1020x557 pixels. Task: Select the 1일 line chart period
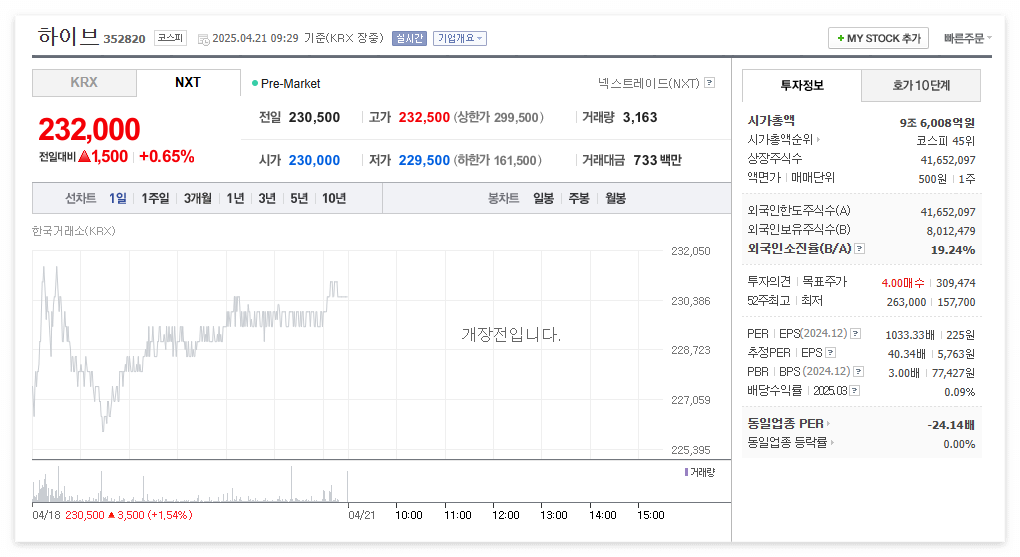[x=118, y=198]
